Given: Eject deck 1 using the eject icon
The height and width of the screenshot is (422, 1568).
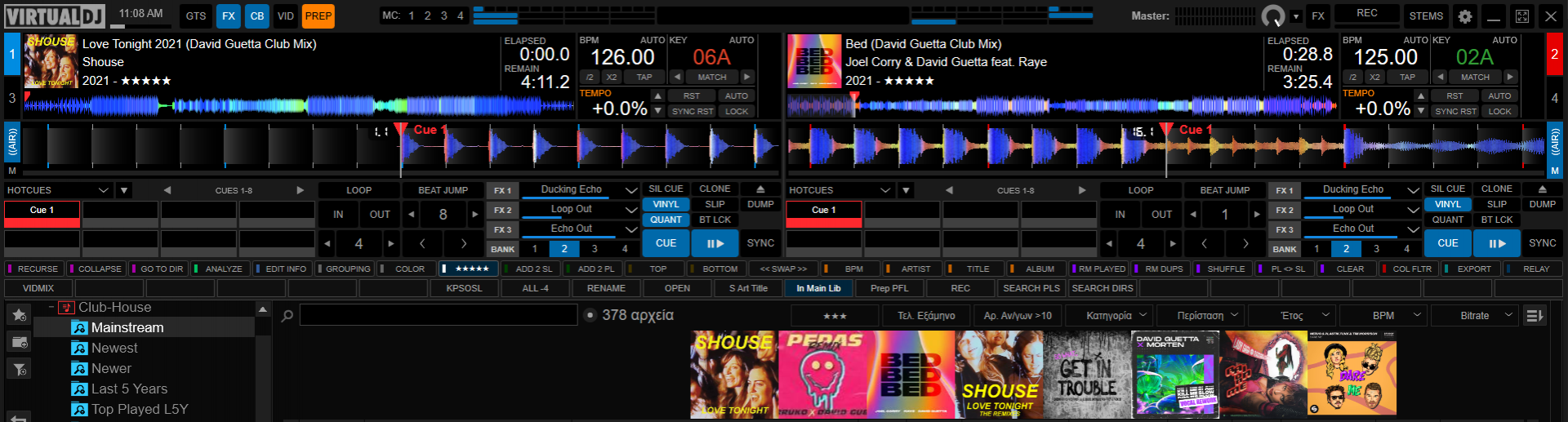Looking at the screenshot, I should 760,189.
